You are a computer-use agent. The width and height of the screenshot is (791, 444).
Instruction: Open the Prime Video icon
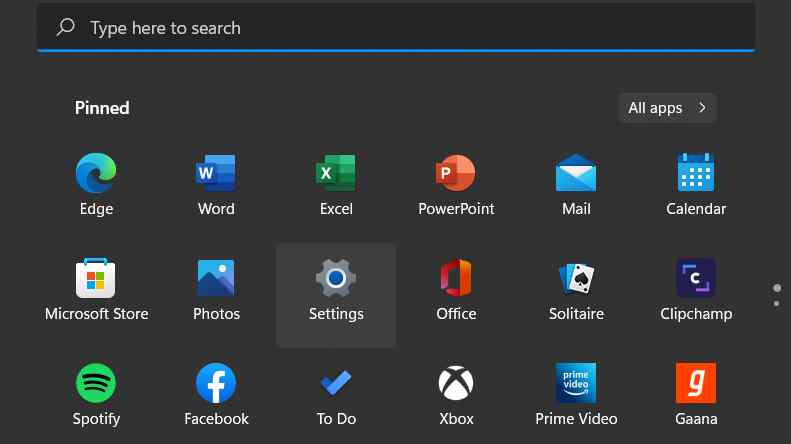(576, 383)
